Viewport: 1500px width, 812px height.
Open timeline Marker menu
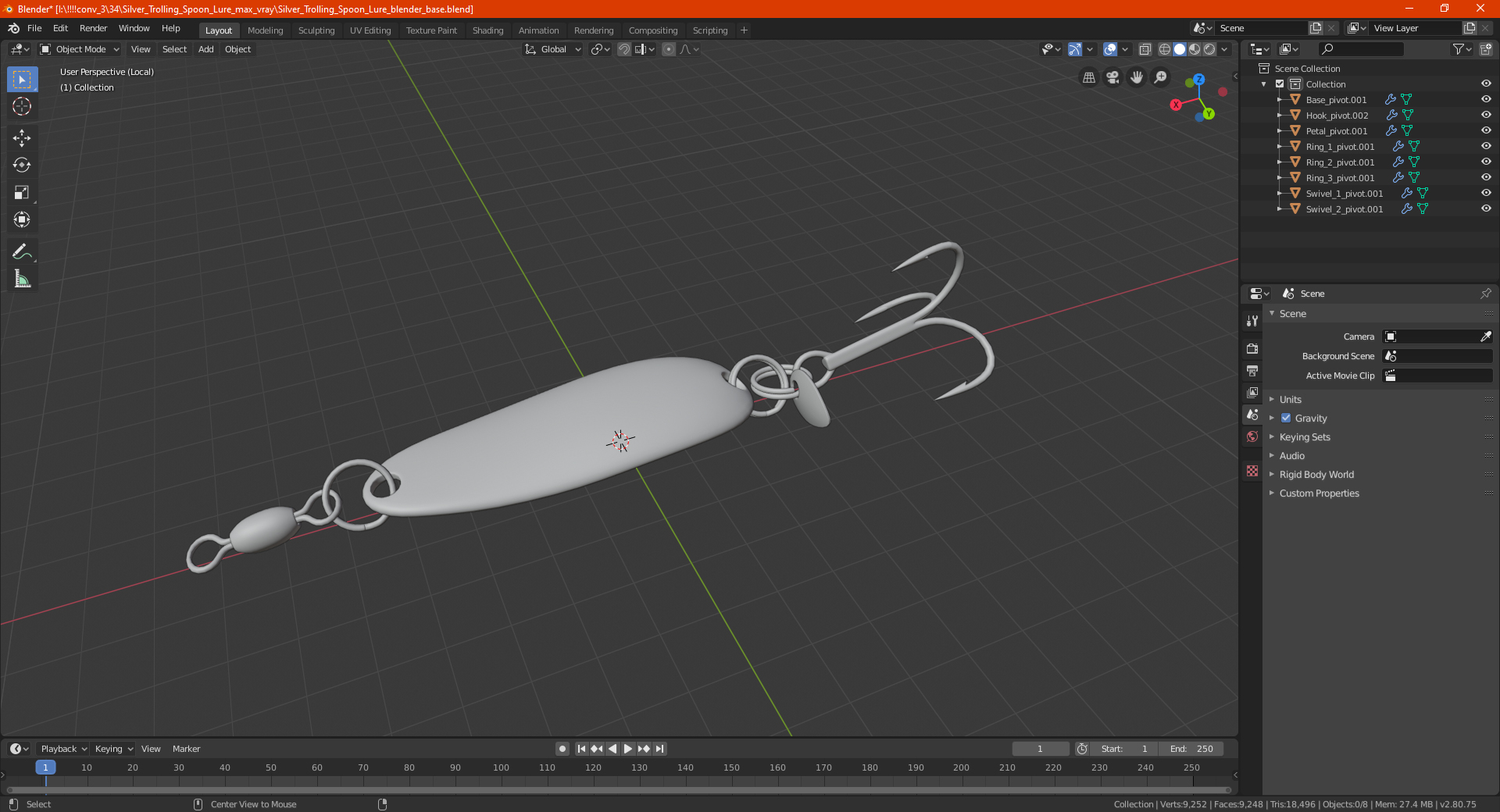click(x=186, y=749)
